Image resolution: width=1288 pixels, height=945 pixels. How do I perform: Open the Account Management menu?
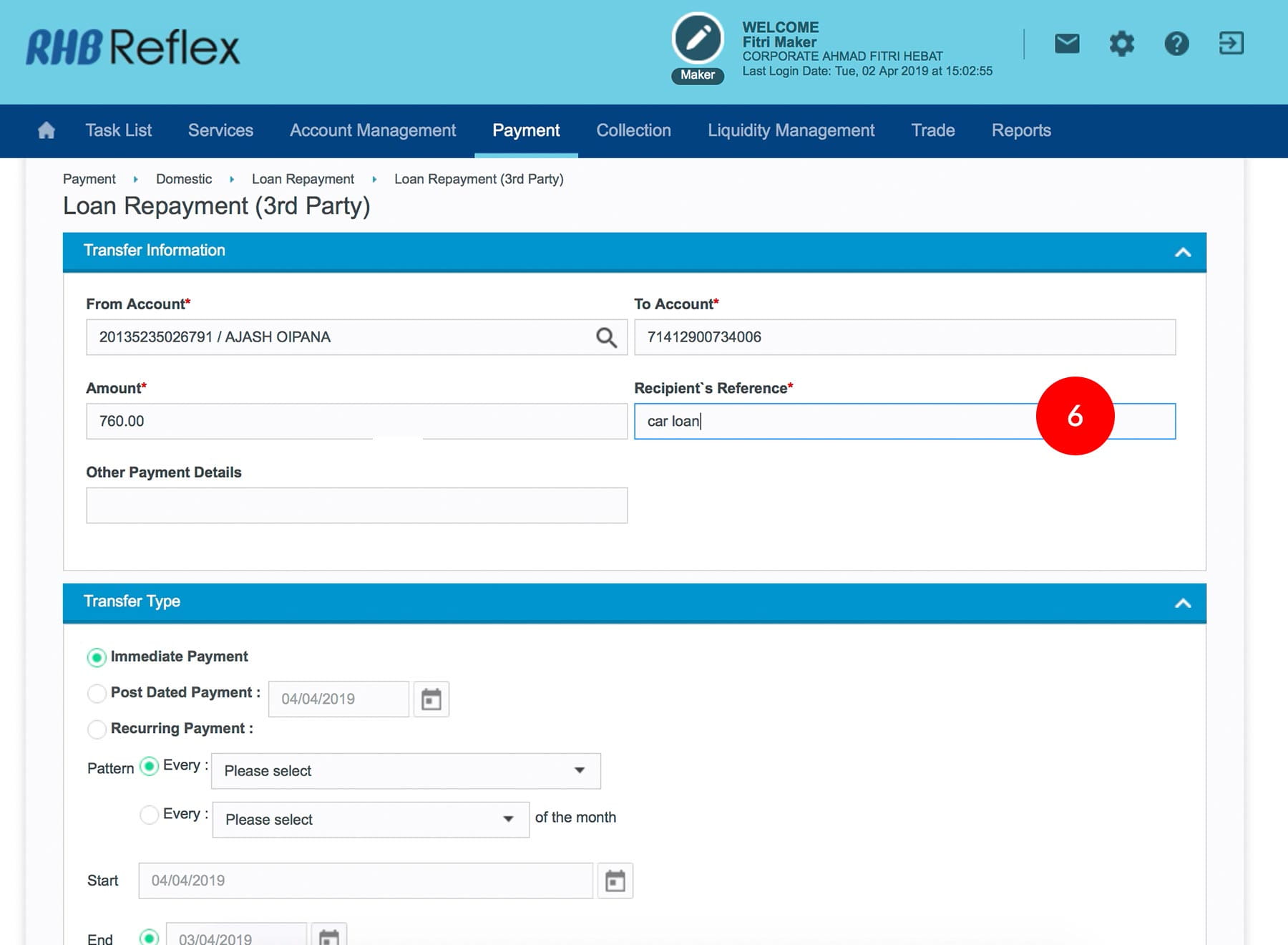(372, 130)
